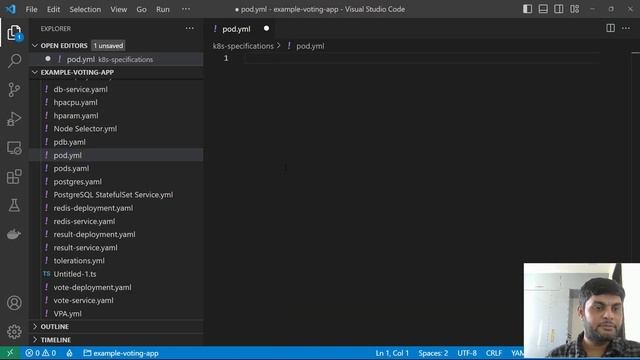Toggle the Primary Side Bar
This screenshot has height=360, width=640.
click(x=527, y=9)
